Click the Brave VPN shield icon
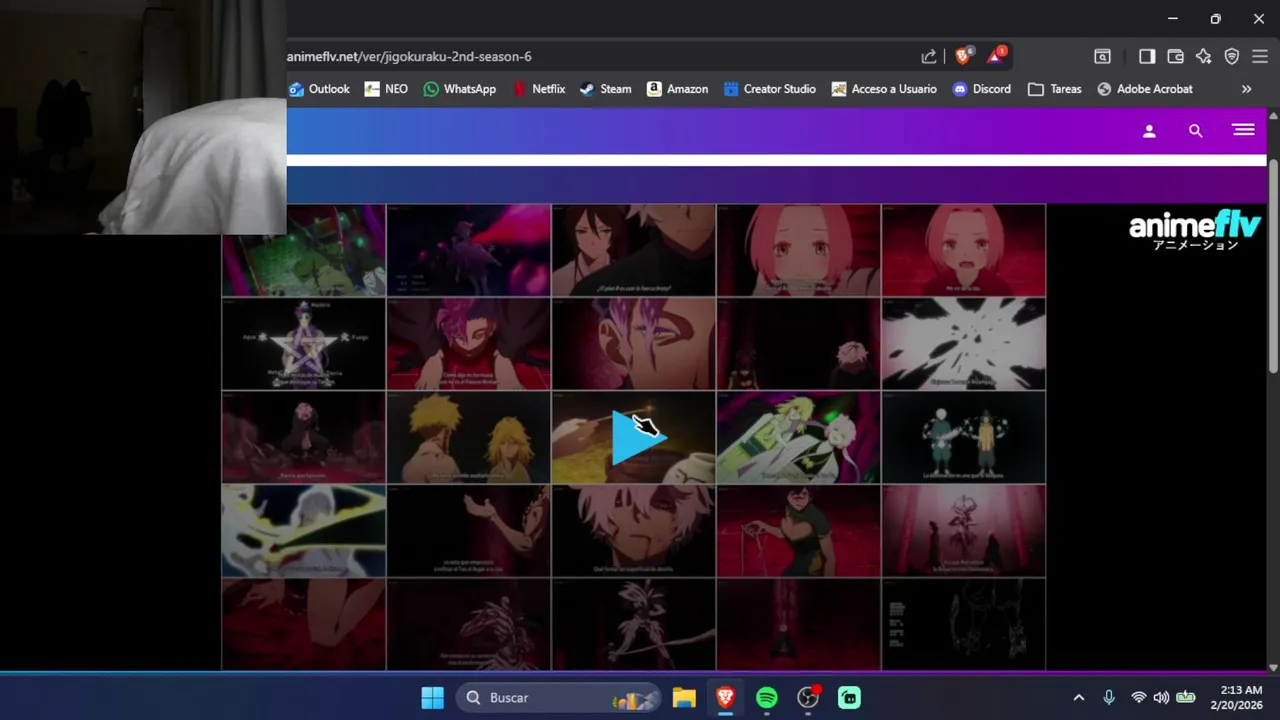The height and width of the screenshot is (720, 1280). pos(1232,57)
